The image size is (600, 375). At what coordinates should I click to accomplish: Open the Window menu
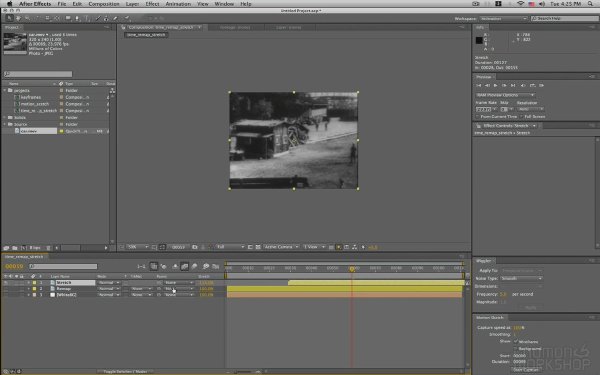point(224,4)
